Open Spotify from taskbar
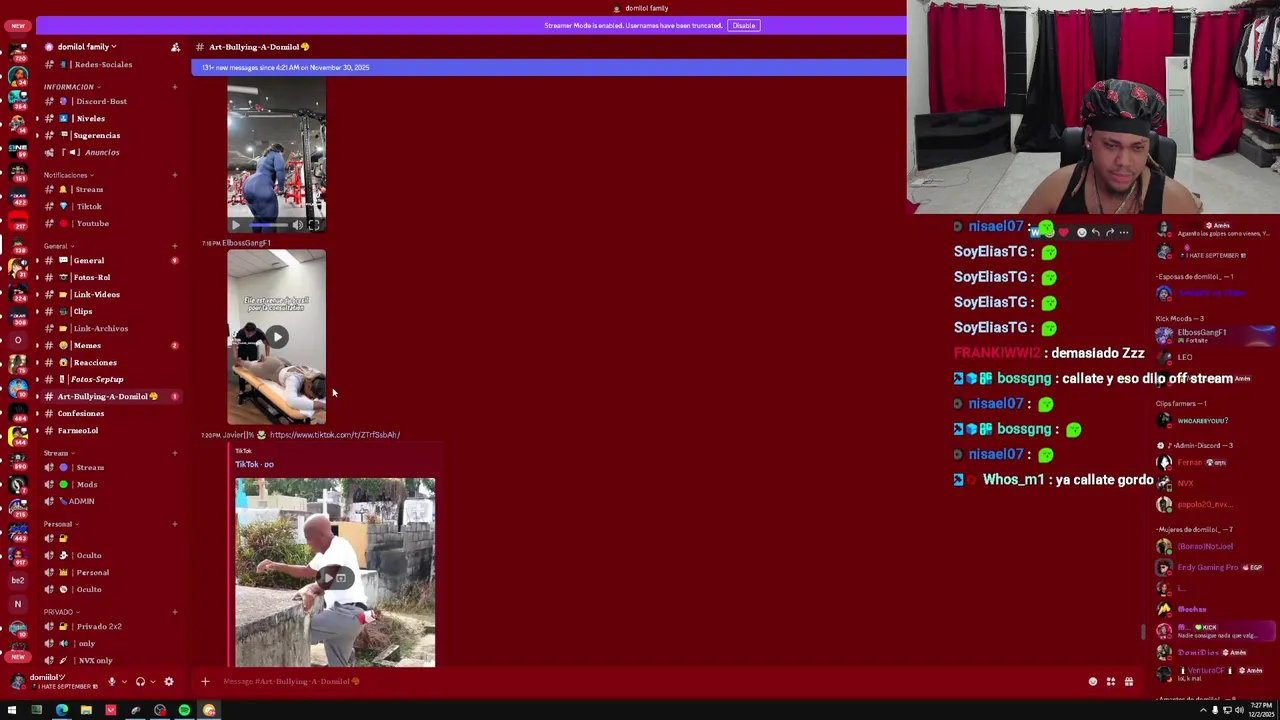The height and width of the screenshot is (720, 1280). [184, 710]
